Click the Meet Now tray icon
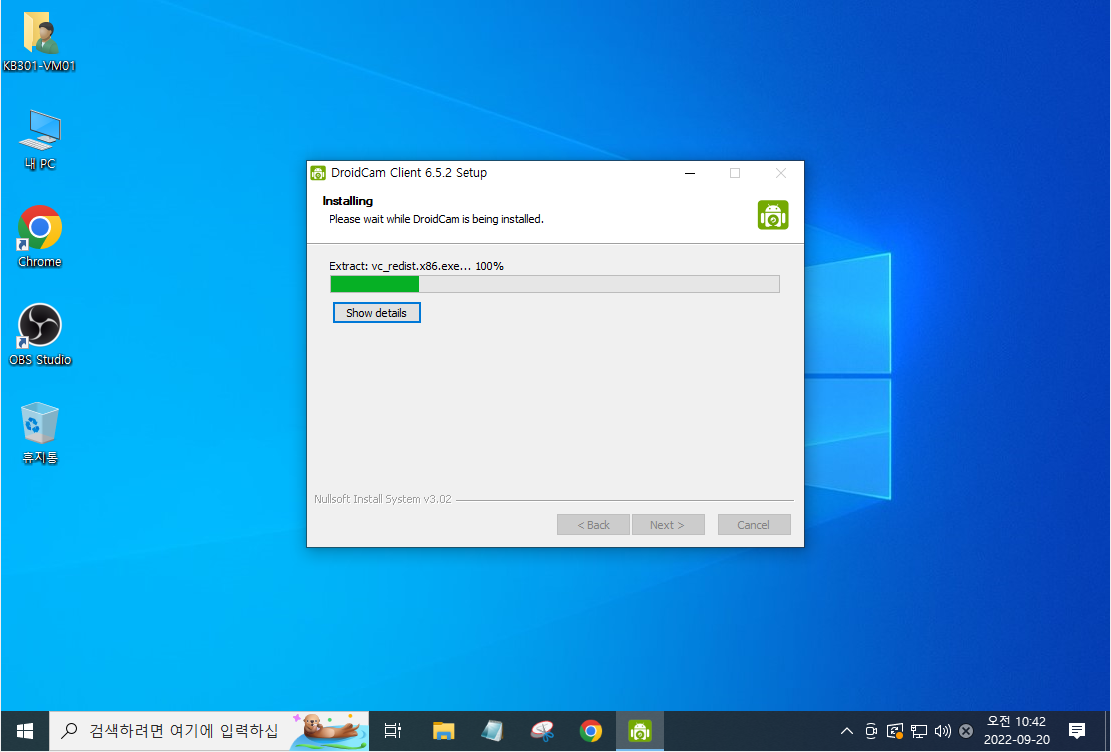This screenshot has height=752, width=1111. (x=871, y=731)
